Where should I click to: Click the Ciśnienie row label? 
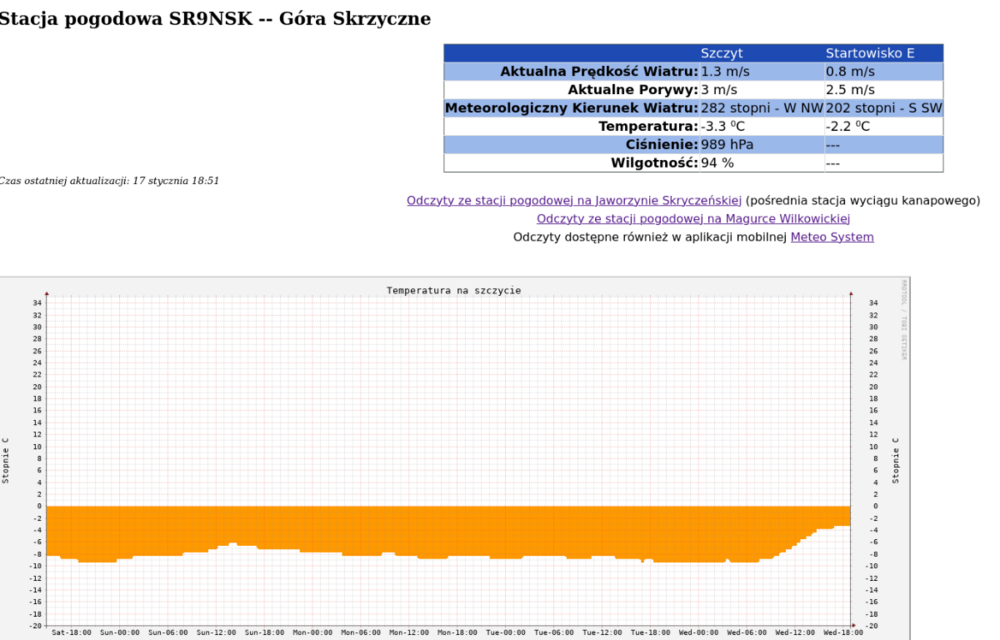[x=654, y=144]
